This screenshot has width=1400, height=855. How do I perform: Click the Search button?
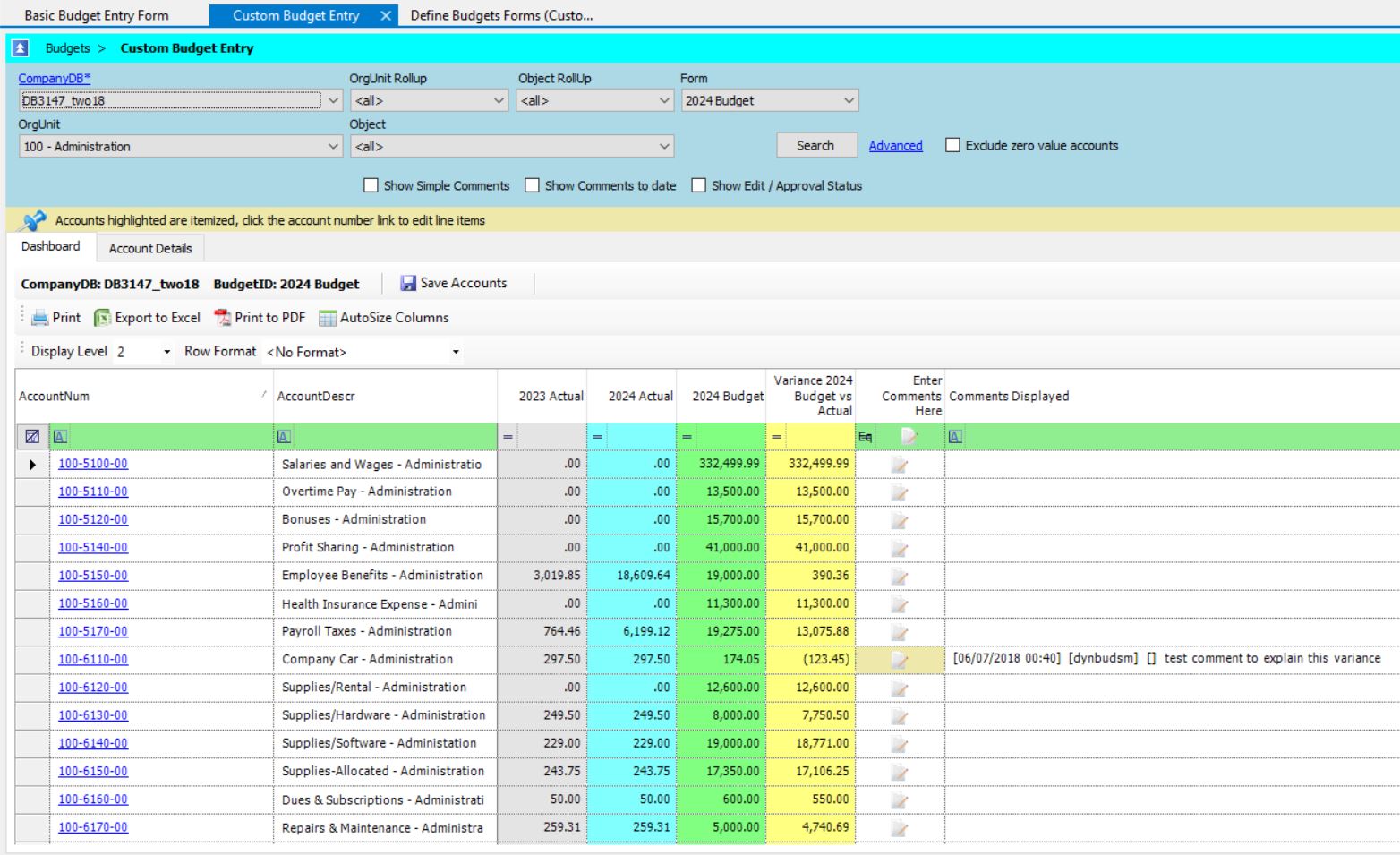click(x=815, y=145)
